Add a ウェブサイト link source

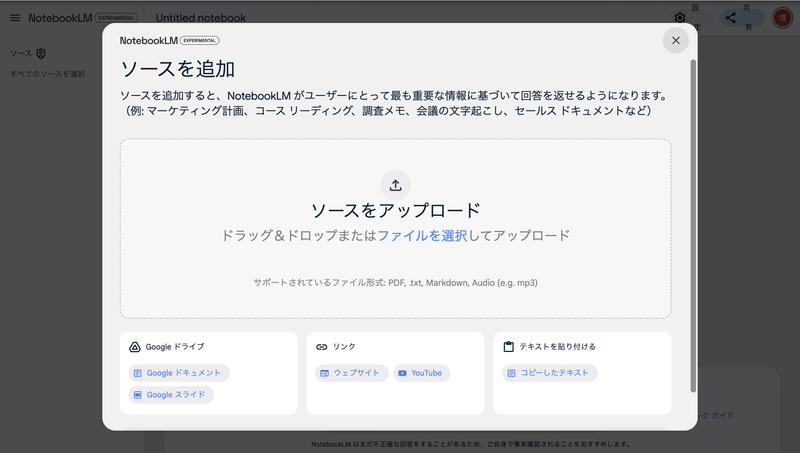(347, 373)
